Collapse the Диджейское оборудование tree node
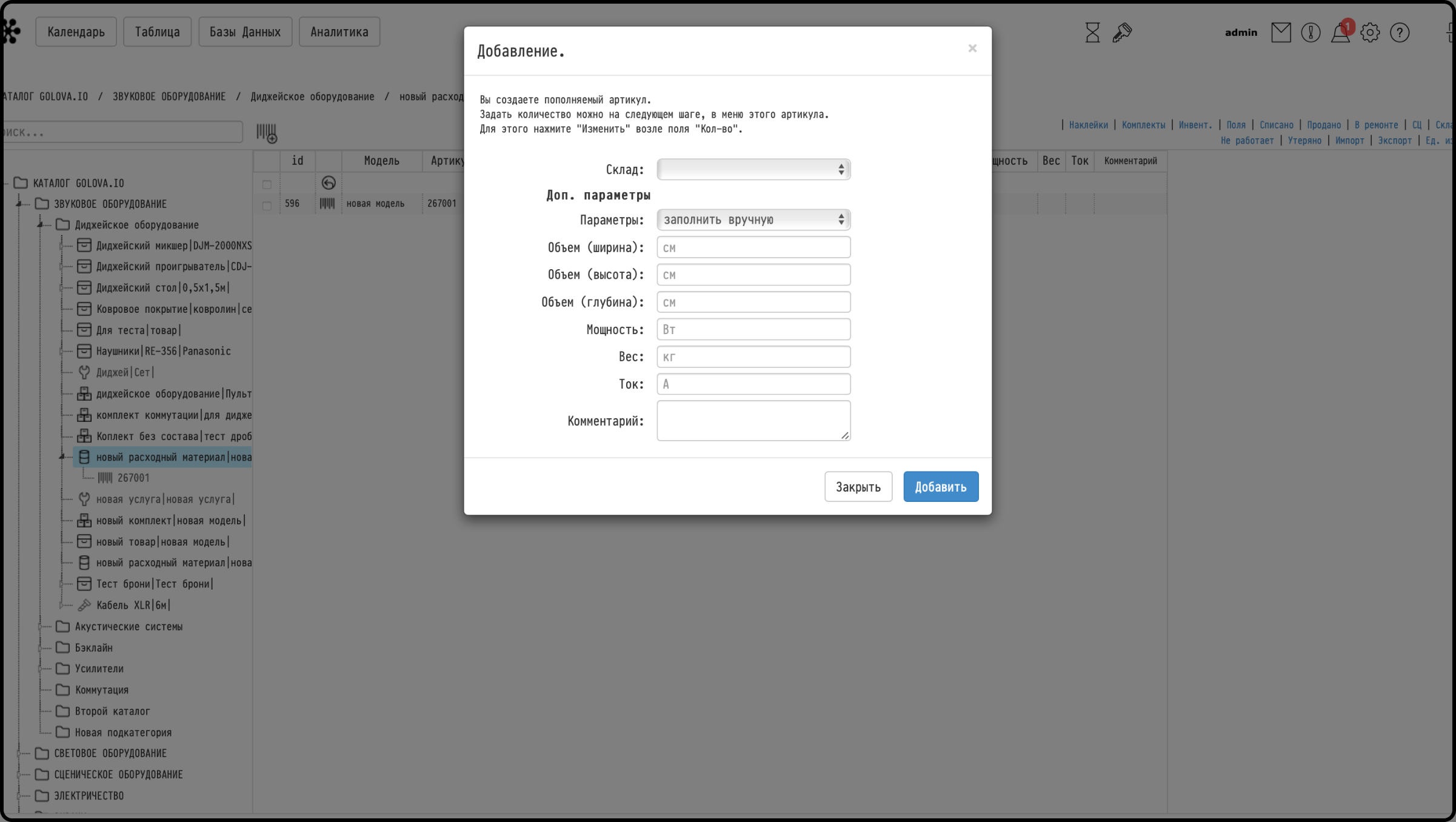1456x822 pixels. [40, 225]
